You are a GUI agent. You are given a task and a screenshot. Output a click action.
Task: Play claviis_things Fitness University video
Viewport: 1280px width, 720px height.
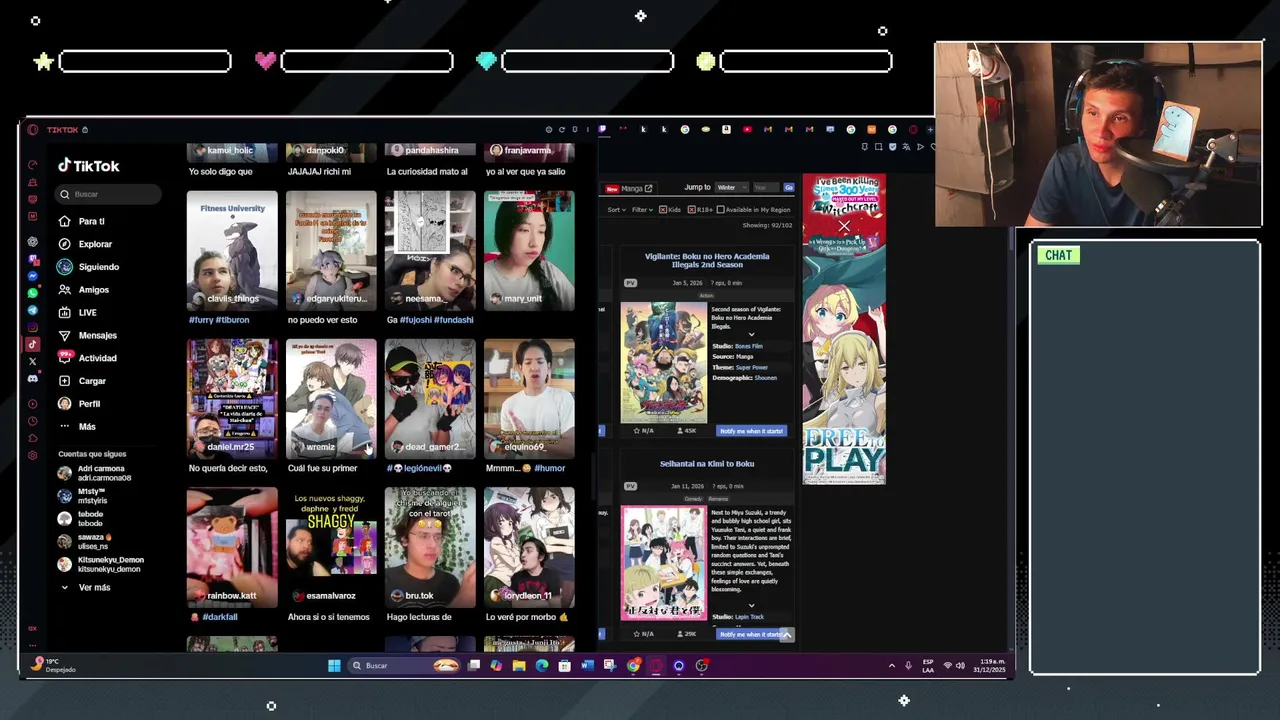[x=232, y=250]
